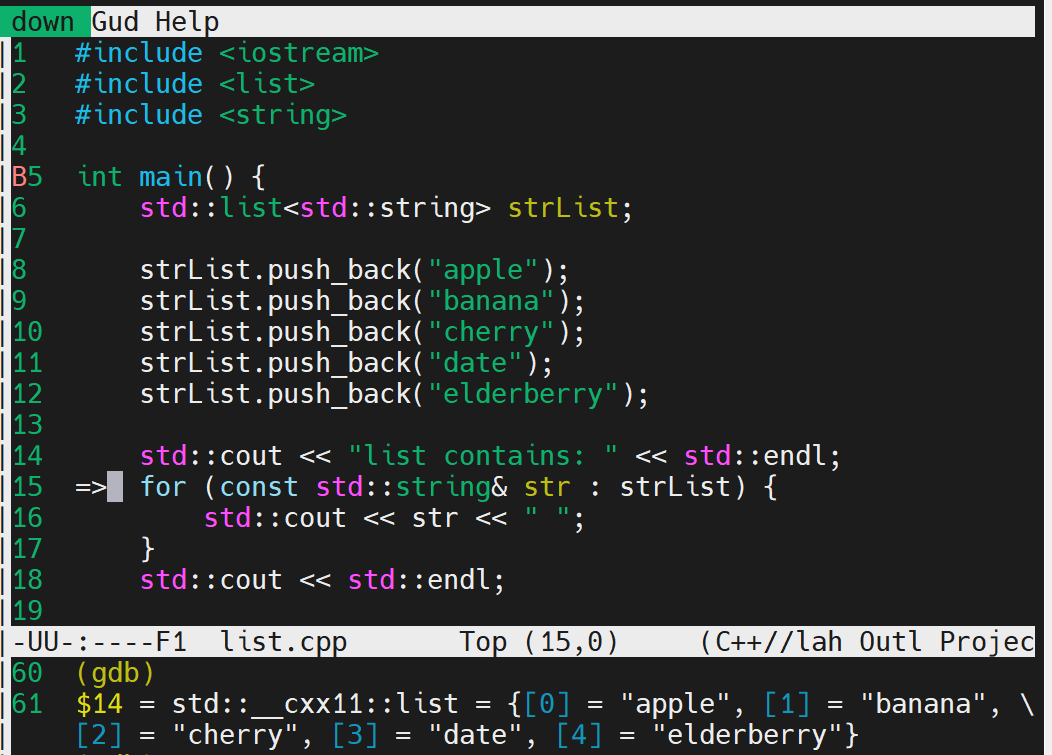Click the "cherry" string on line 10
1052x755 pixels.
click(490, 332)
